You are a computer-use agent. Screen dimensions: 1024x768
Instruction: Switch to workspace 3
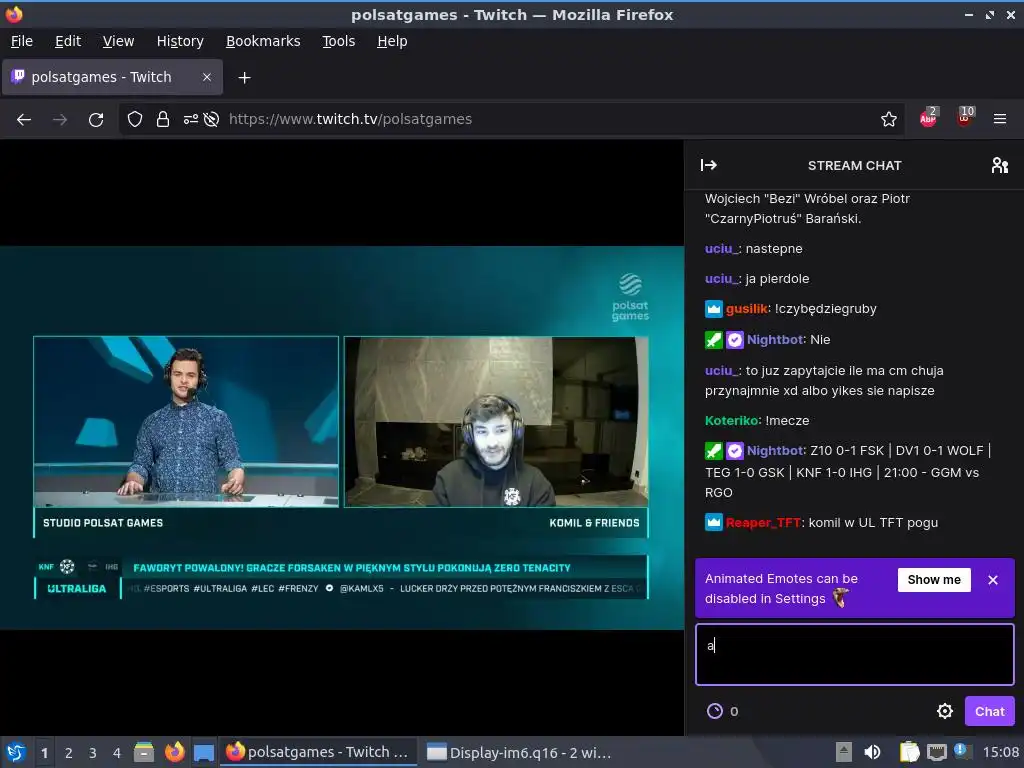click(93, 753)
